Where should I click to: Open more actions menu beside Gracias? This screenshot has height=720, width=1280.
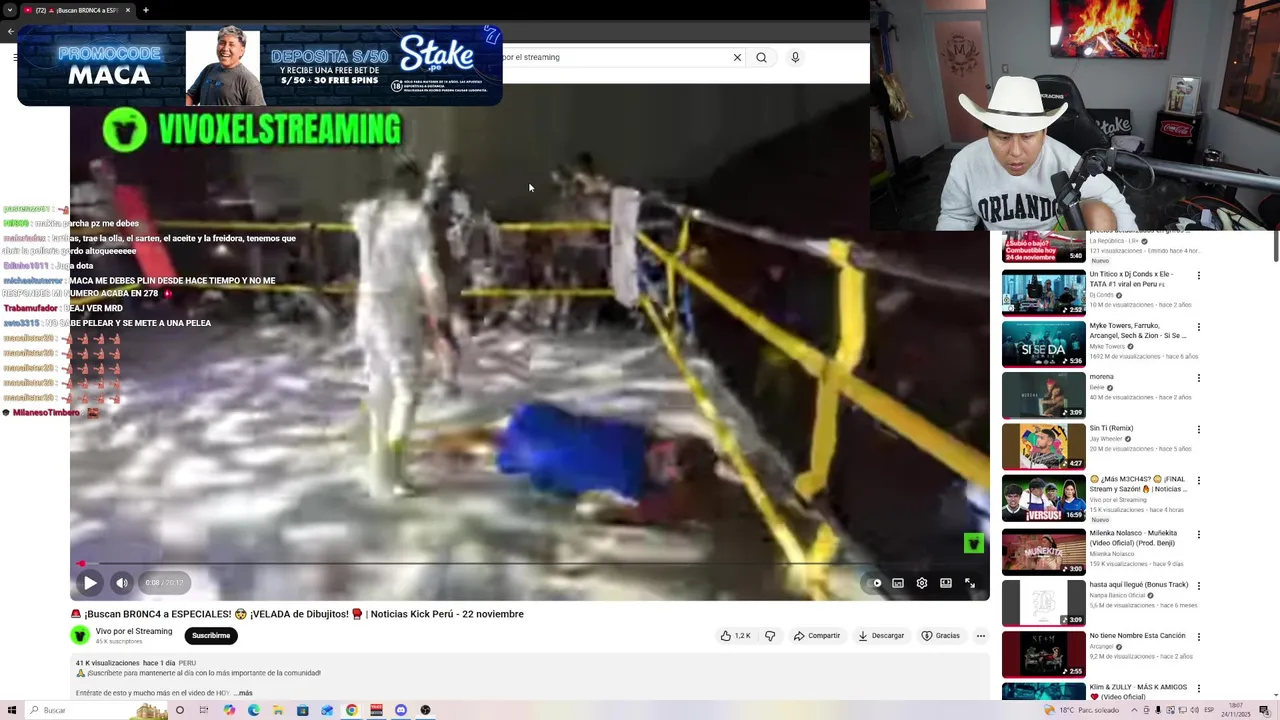[x=981, y=636]
